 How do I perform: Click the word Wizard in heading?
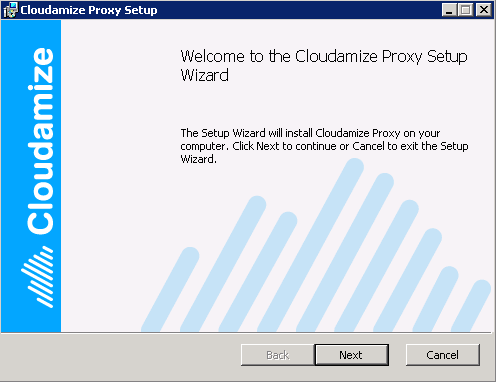click(204, 75)
